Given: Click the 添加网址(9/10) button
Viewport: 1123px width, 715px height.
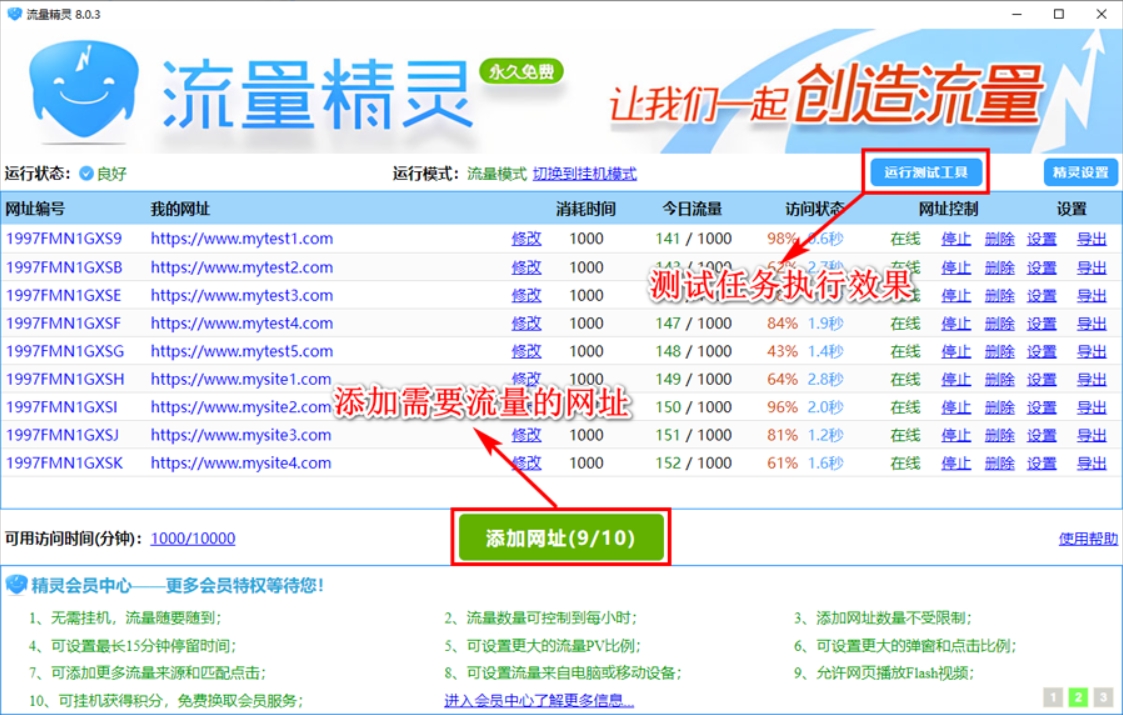Looking at the screenshot, I should tap(560, 537).
